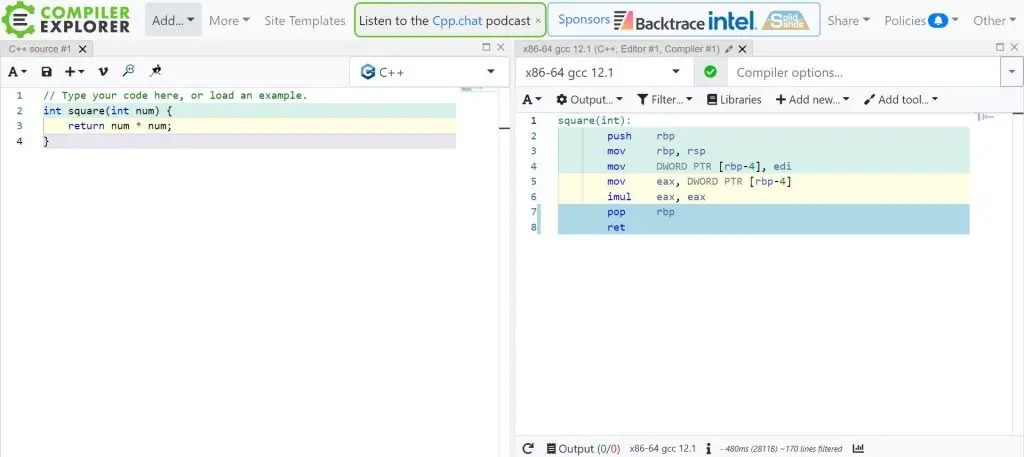Click assembly label 'square(int):'
Image resolution: width=1024 pixels, height=457 pixels.
(x=594, y=121)
